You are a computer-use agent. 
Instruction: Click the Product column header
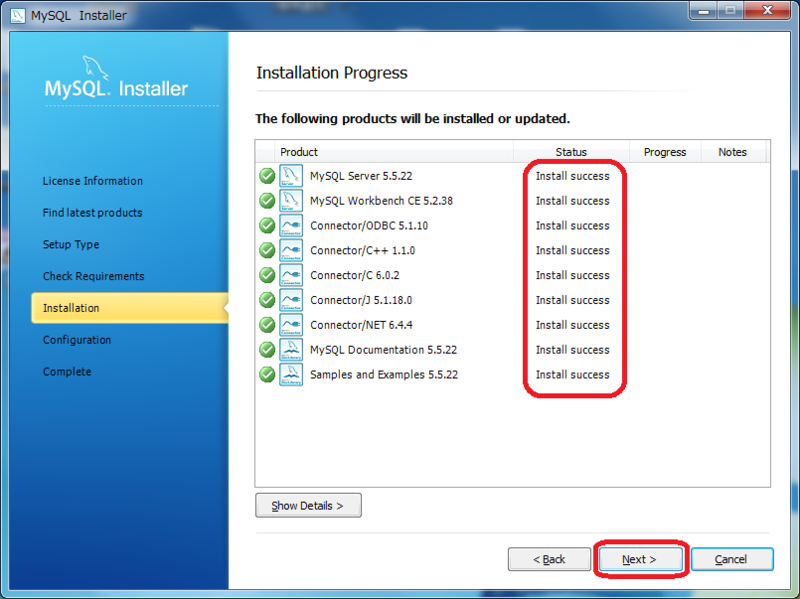coord(394,152)
